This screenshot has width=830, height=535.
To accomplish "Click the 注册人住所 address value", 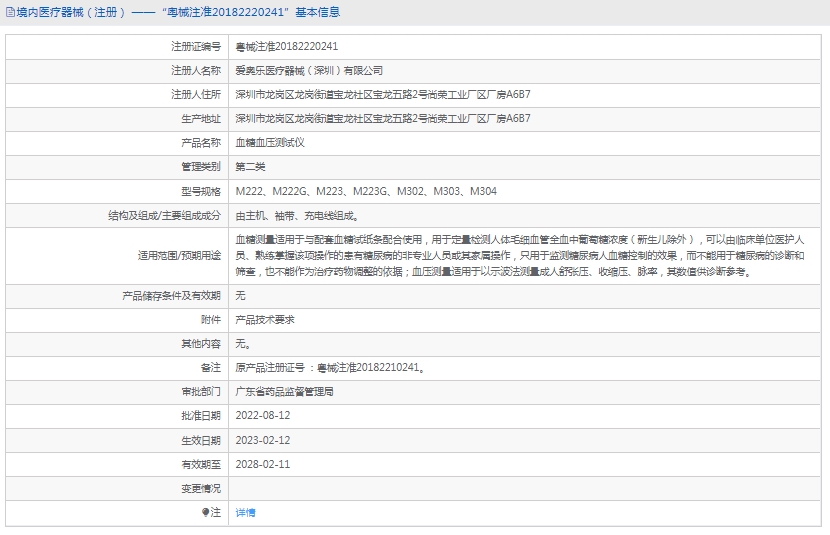I will [x=382, y=95].
